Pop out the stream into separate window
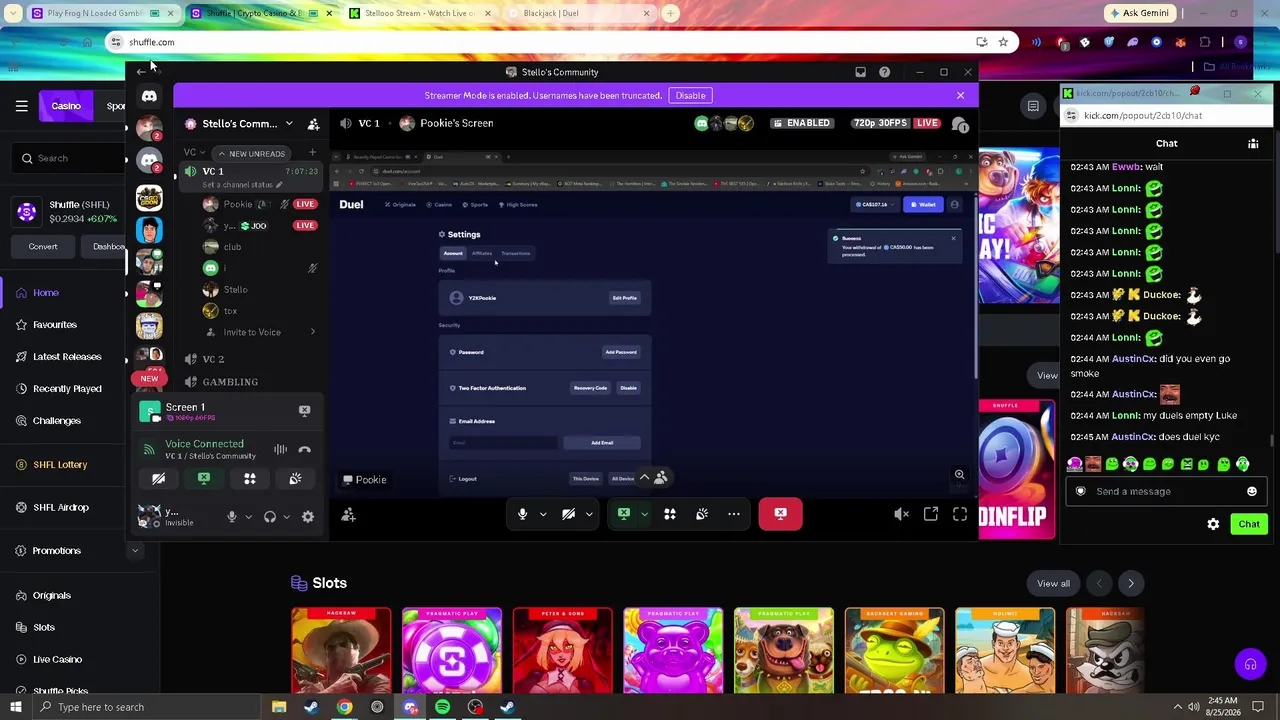Image resolution: width=1280 pixels, height=720 pixels. (931, 514)
